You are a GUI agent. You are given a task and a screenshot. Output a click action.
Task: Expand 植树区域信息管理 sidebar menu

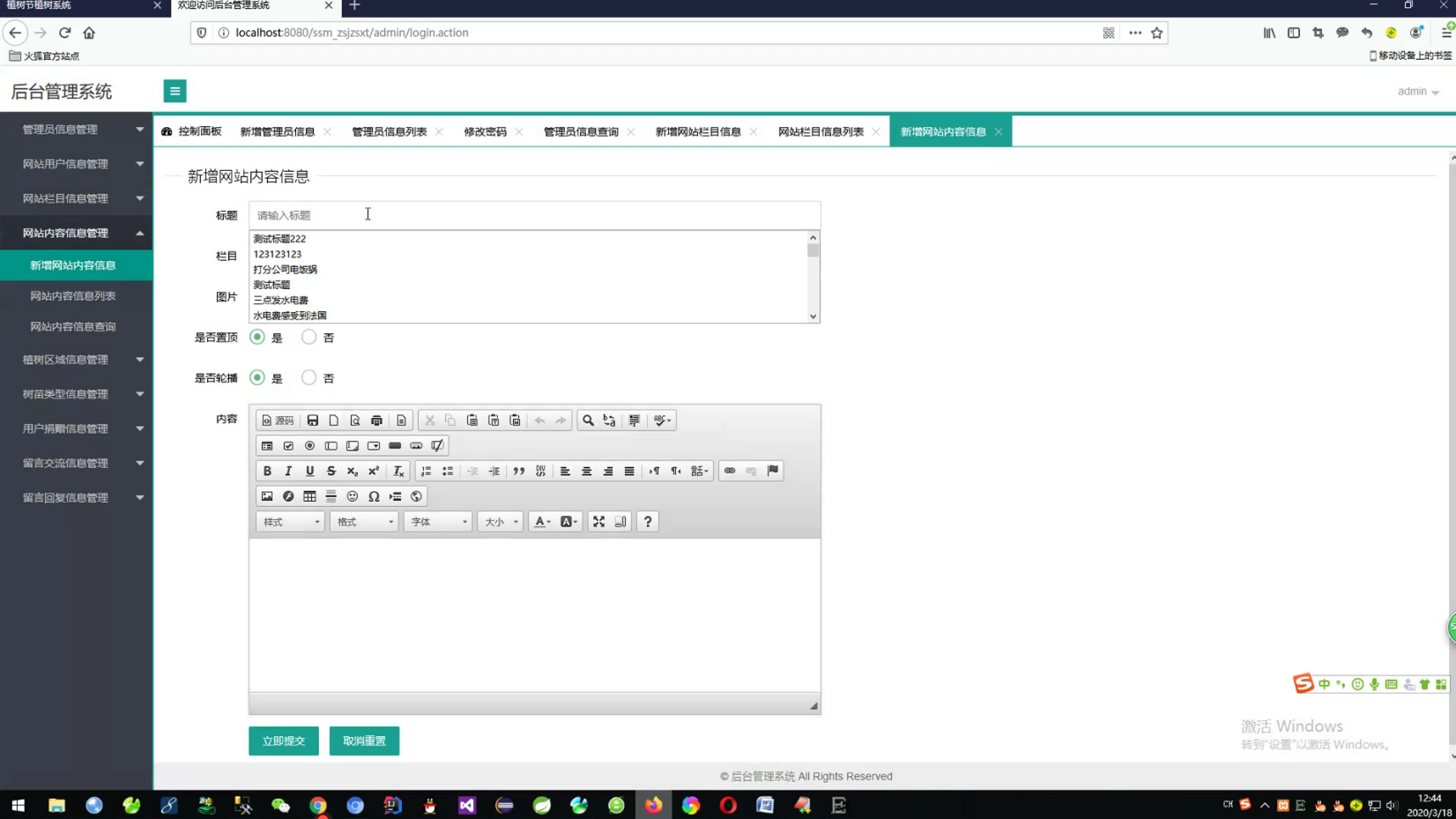(x=77, y=360)
